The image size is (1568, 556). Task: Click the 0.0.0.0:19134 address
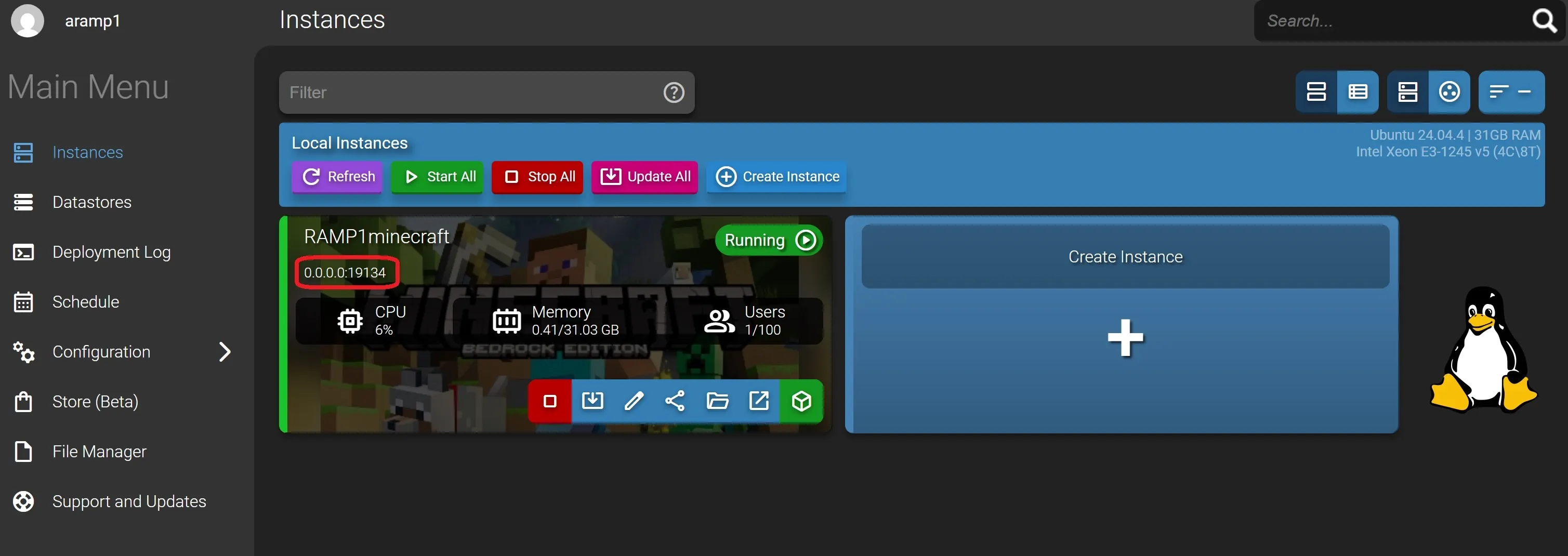(x=345, y=272)
